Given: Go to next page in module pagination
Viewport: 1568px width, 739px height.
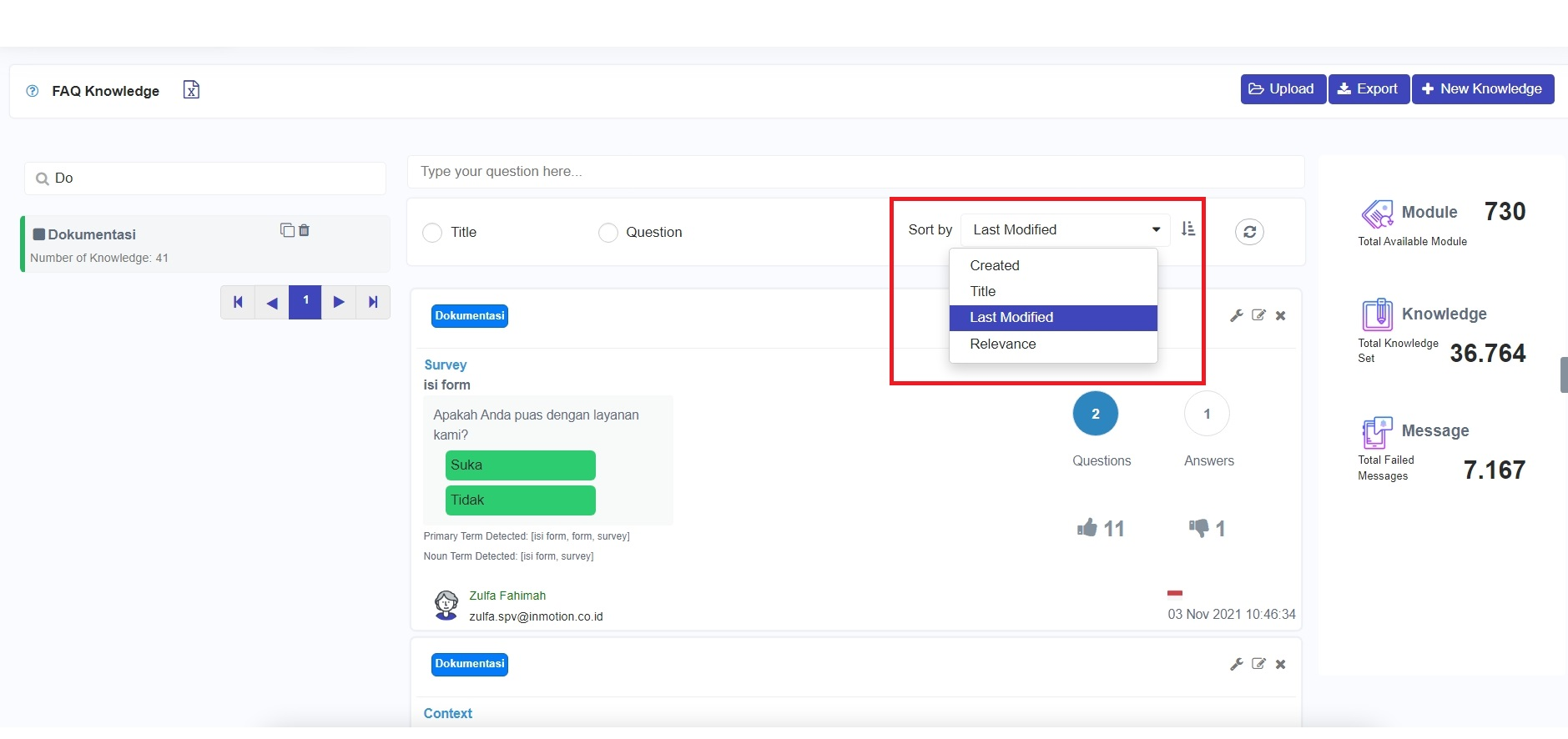Looking at the screenshot, I should coord(339,302).
